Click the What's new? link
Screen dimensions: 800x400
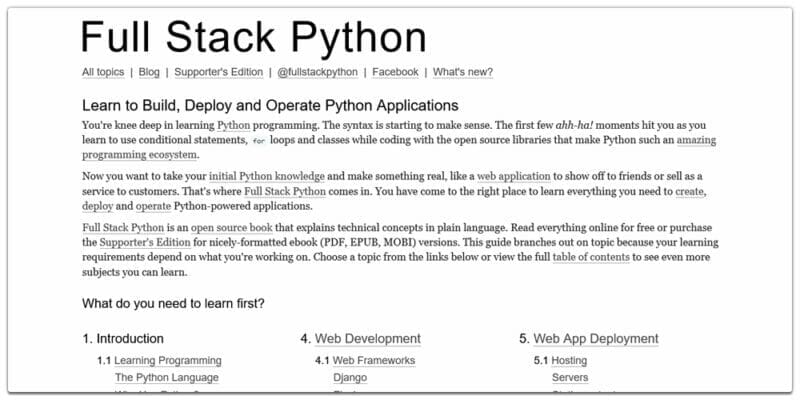click(x=463, y=72)
